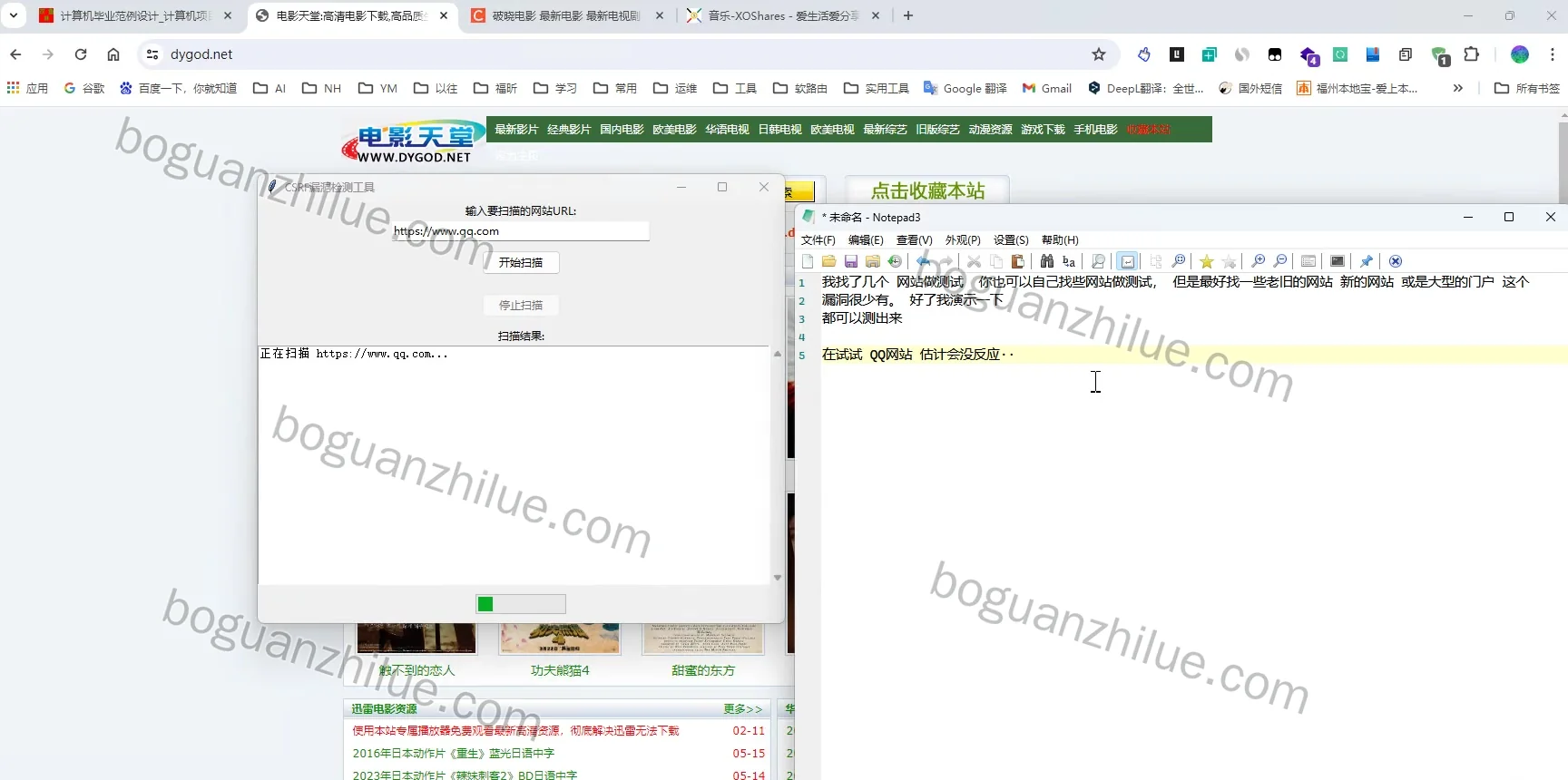Click the scan progress bar in CSRF tool
This screenshot has height=780, width=1568.
(x=521, y=604)
